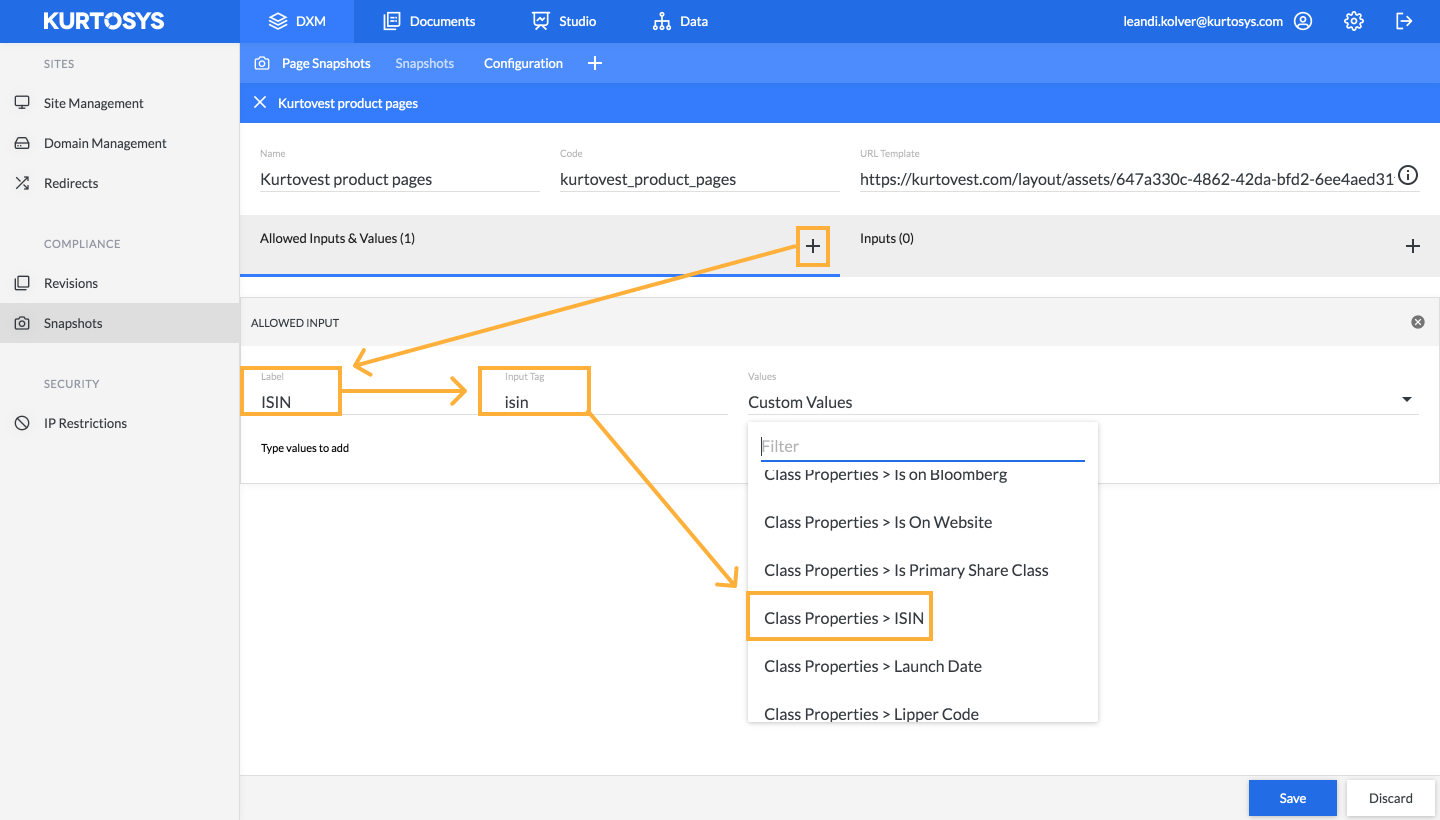Click the Revisions stack icon
The image size is (1440, 820).
(x=22, y=283)
